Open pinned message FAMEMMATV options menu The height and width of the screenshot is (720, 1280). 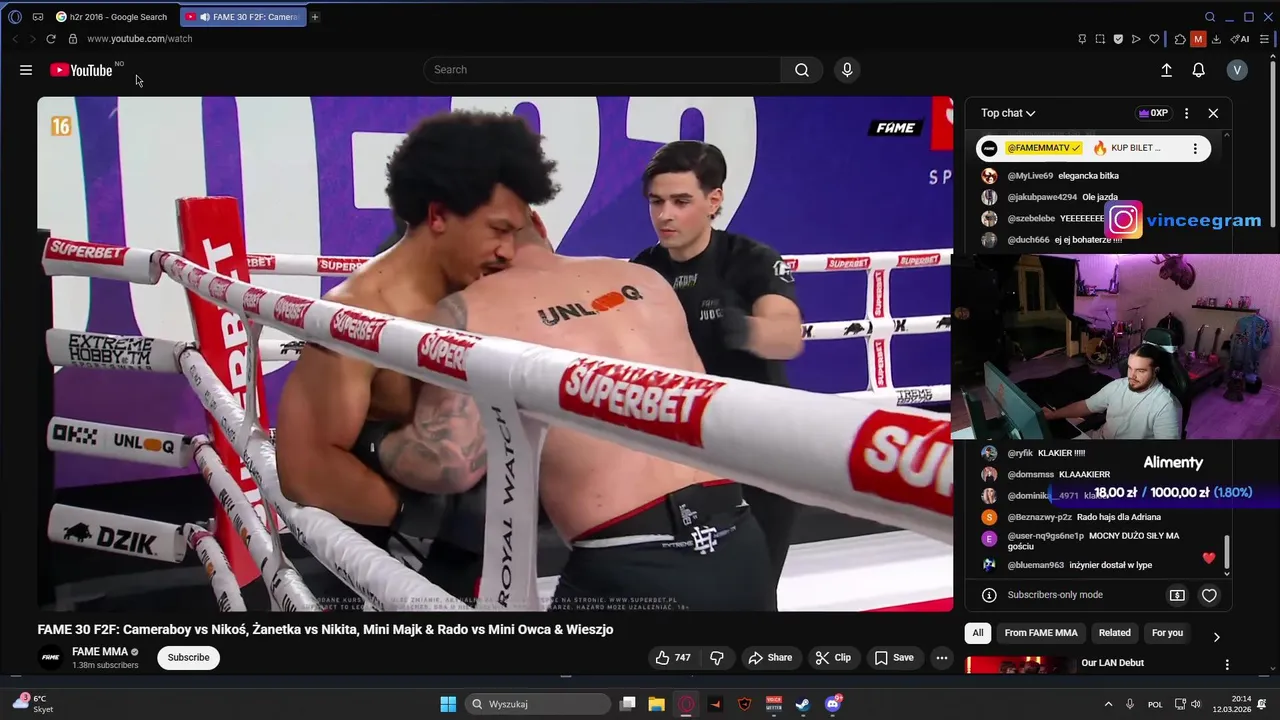(x=1195, y=148)
